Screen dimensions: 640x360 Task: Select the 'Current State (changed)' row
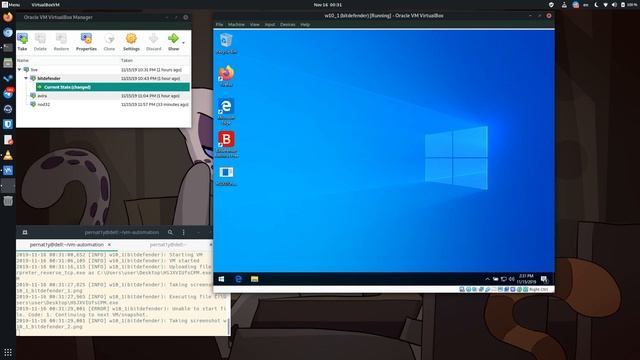click(x=113, y=87)
